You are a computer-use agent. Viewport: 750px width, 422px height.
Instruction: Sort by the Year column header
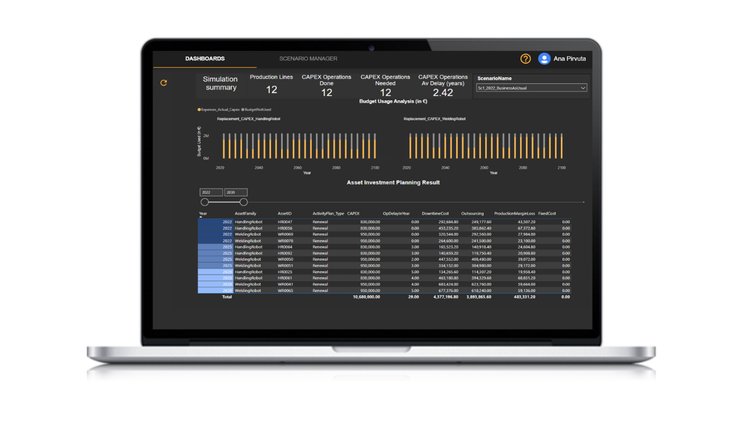pos(203,213)
